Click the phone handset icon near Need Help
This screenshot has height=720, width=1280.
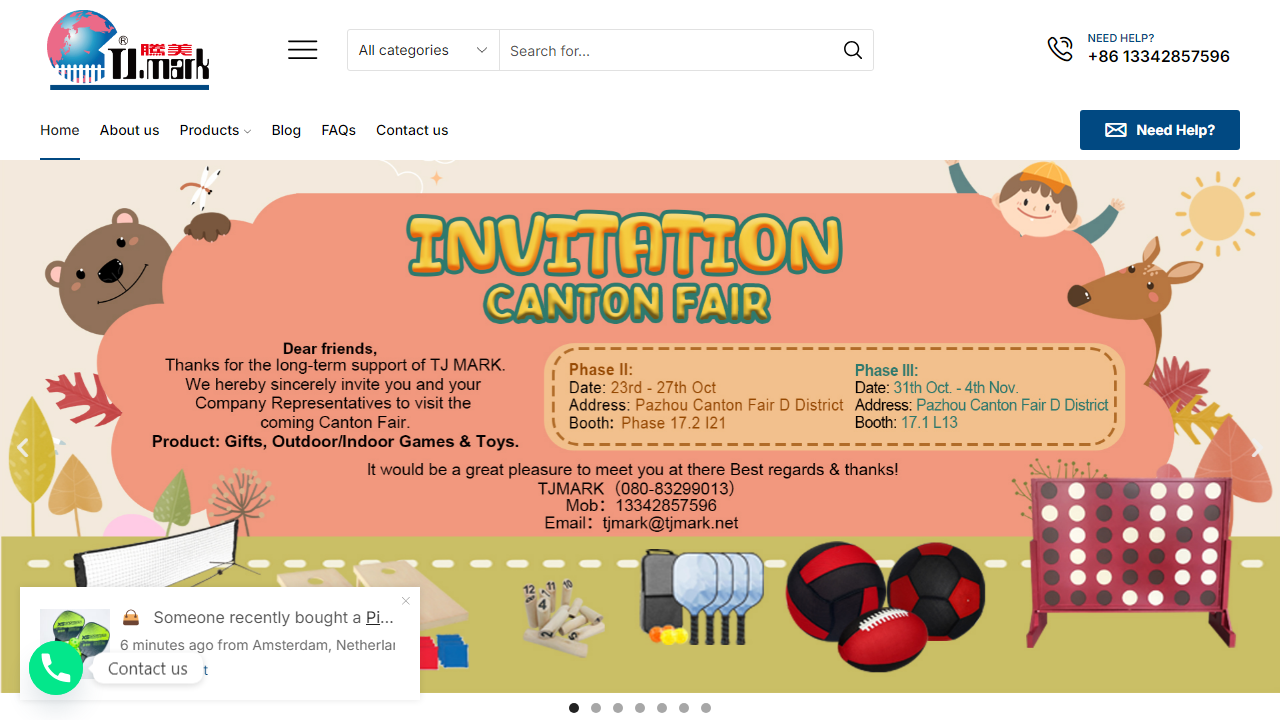click(1060, 48)
